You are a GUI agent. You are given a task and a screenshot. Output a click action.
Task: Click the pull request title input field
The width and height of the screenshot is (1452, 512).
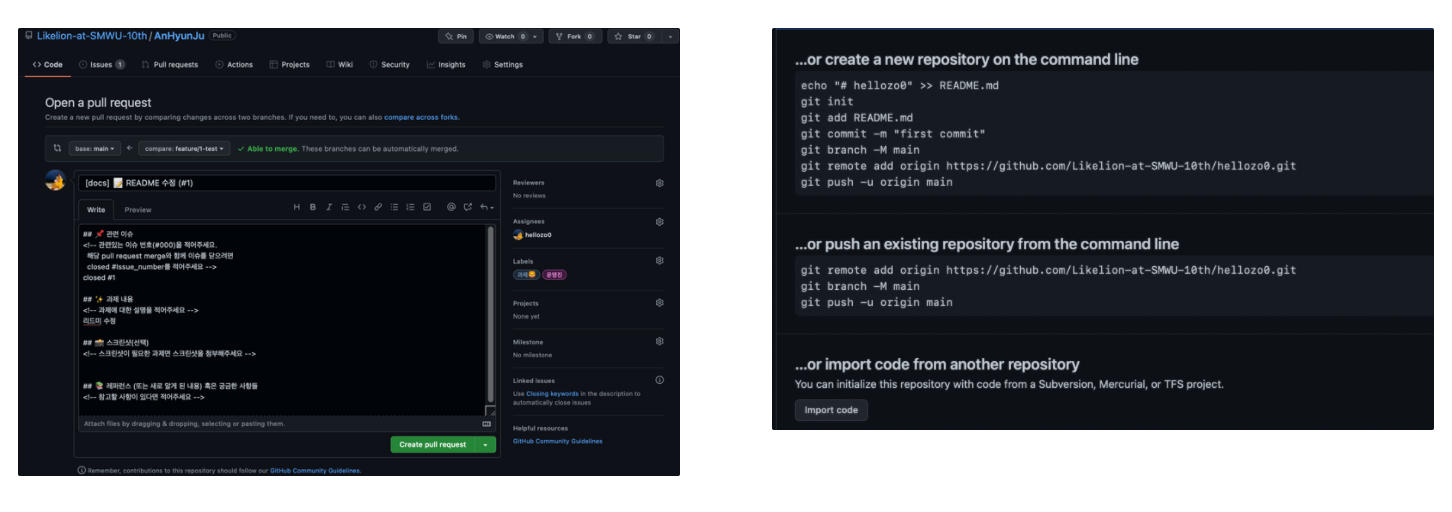pos(287,183)
